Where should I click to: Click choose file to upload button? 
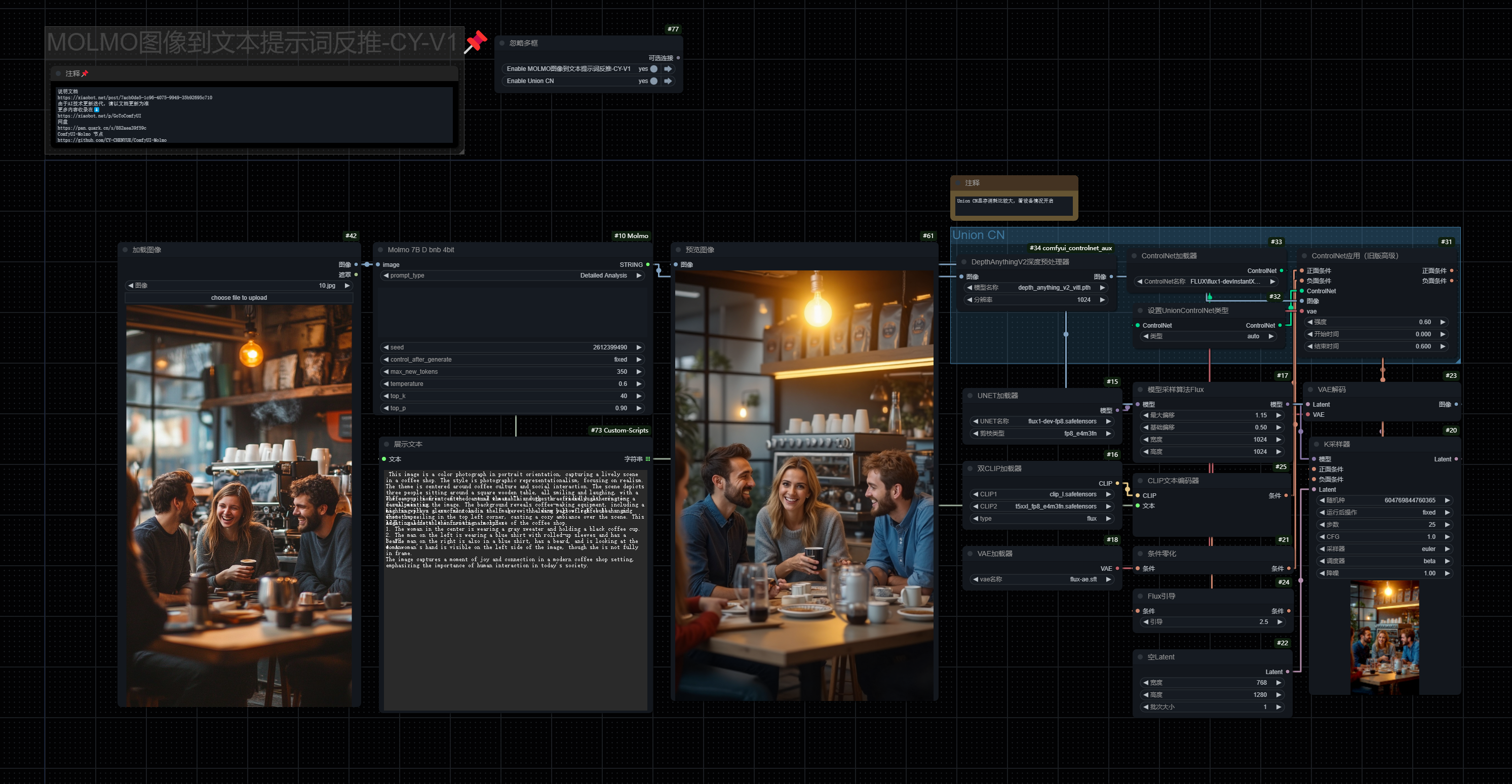tap(239, 297)
